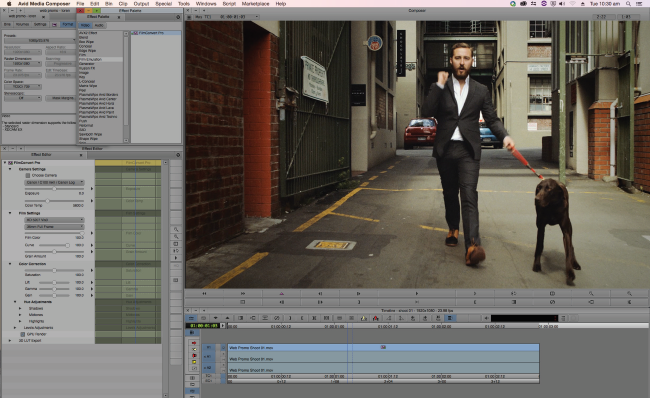
Task: Switch to the Settings tab in project window
Action: [x=40, y=24]
